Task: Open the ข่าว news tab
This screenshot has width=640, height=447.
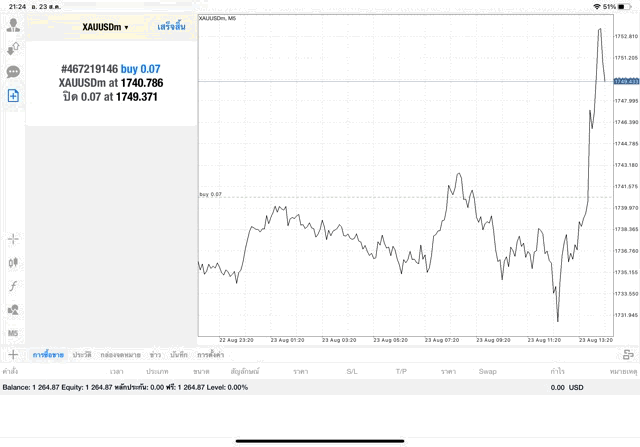Action: (155, 355)
